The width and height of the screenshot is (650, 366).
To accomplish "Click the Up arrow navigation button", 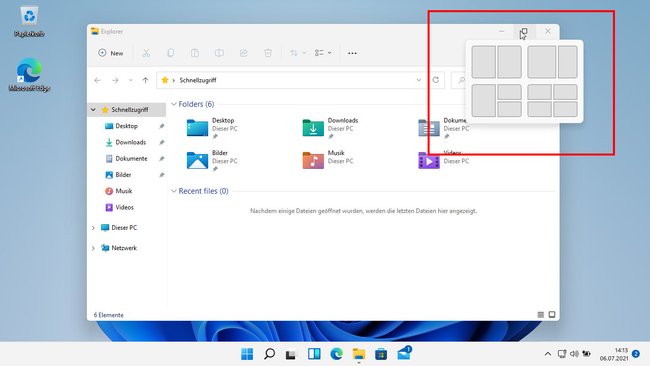I will 146,80.
